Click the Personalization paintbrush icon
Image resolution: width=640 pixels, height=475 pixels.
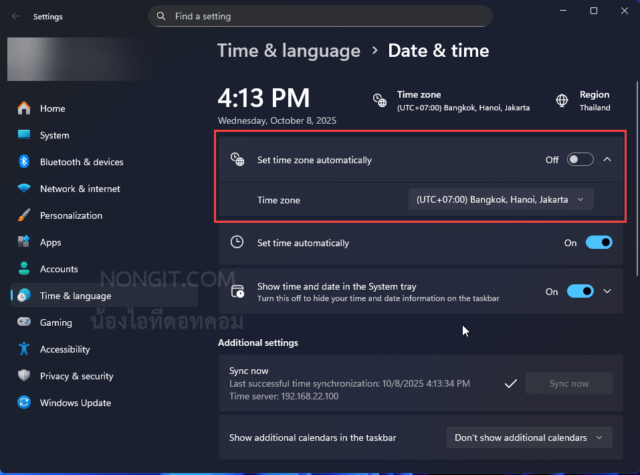(x=24, y=215)
